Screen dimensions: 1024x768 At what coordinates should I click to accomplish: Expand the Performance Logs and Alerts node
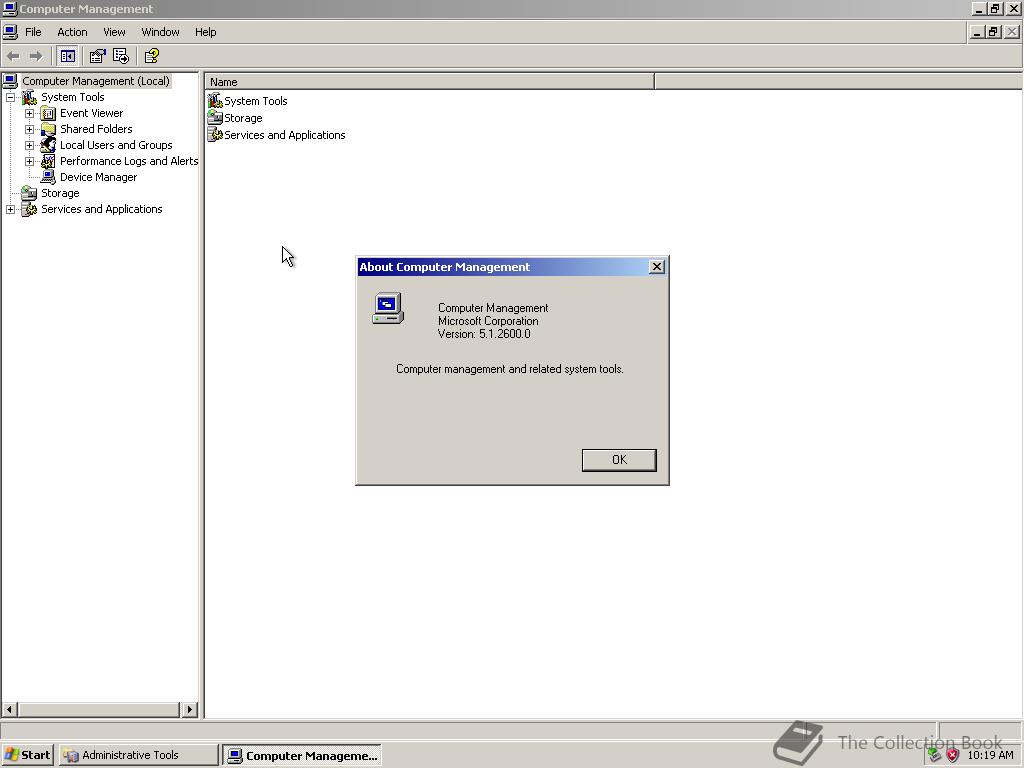pos(29,161)
